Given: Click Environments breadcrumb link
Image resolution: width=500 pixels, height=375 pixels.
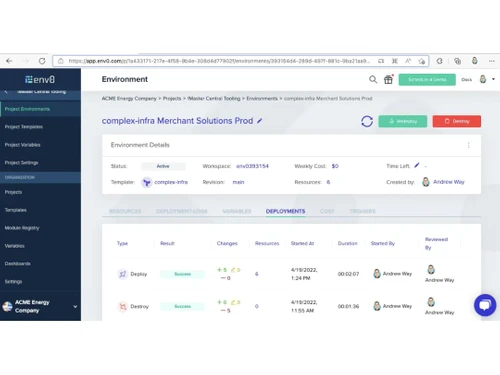Looking at the screenshot, I should coord(262,98).
